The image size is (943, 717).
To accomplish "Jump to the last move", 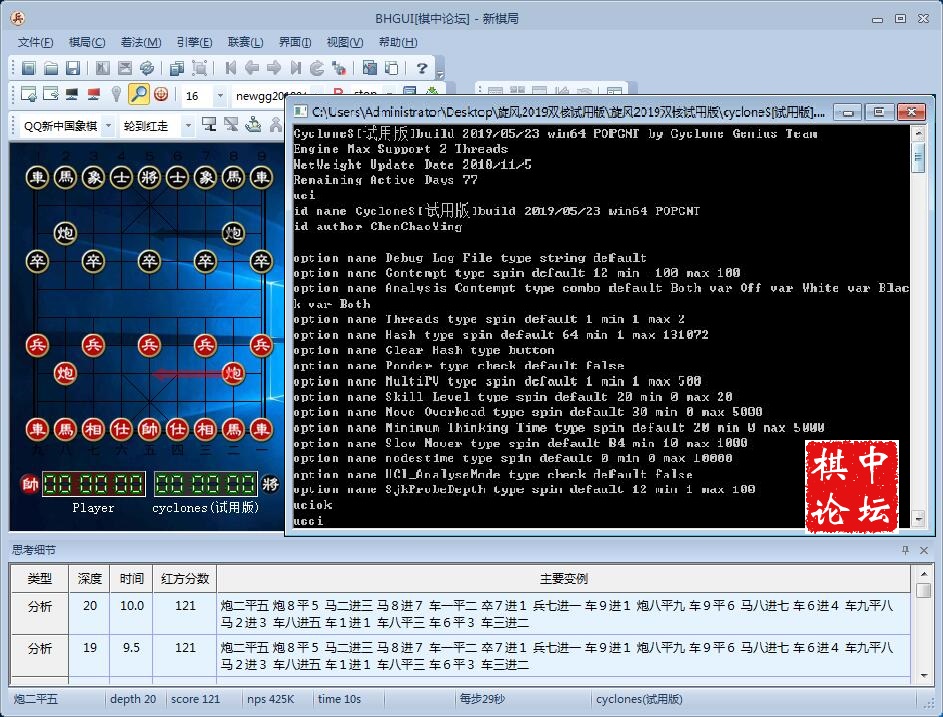I will pos(295,68).
